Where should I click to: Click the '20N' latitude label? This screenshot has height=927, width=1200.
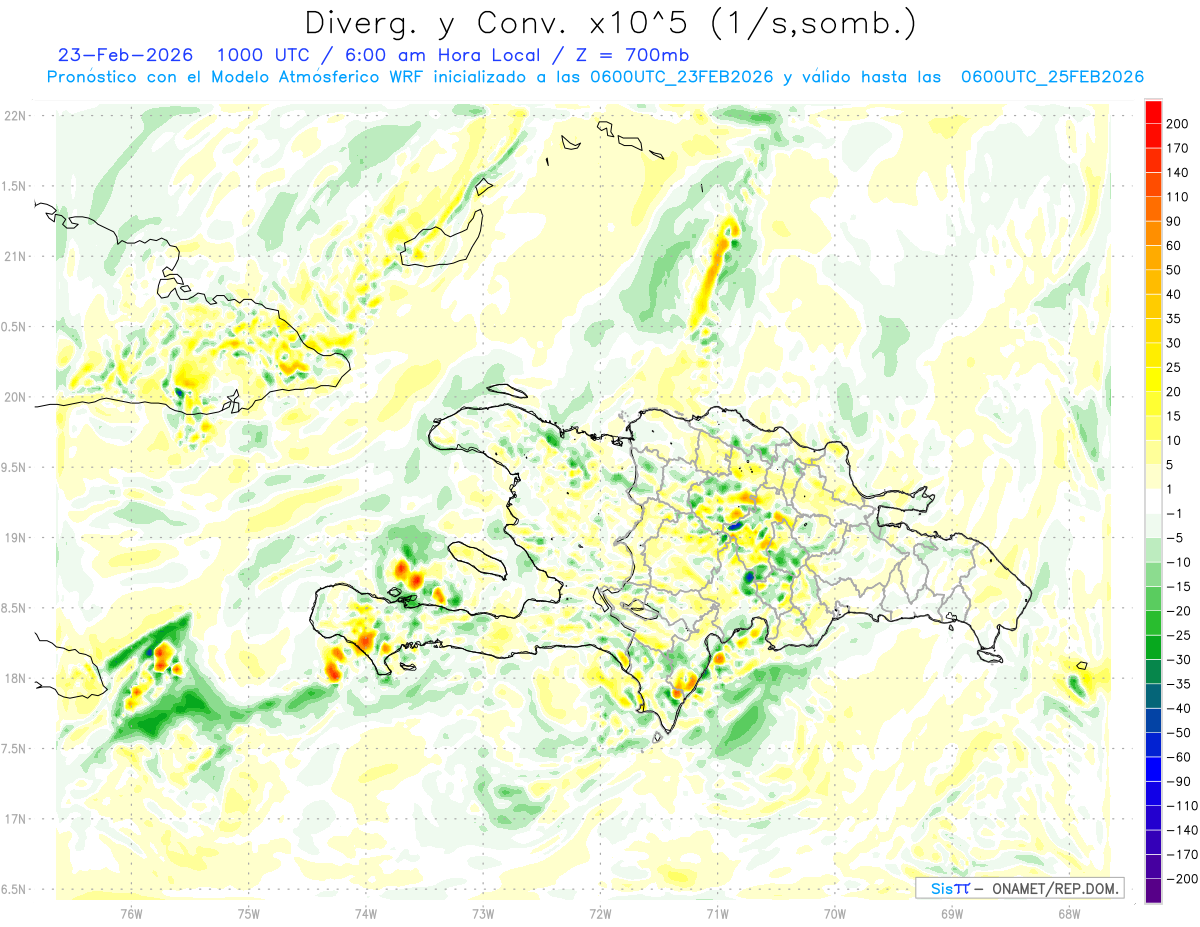(x=15, y=397)
